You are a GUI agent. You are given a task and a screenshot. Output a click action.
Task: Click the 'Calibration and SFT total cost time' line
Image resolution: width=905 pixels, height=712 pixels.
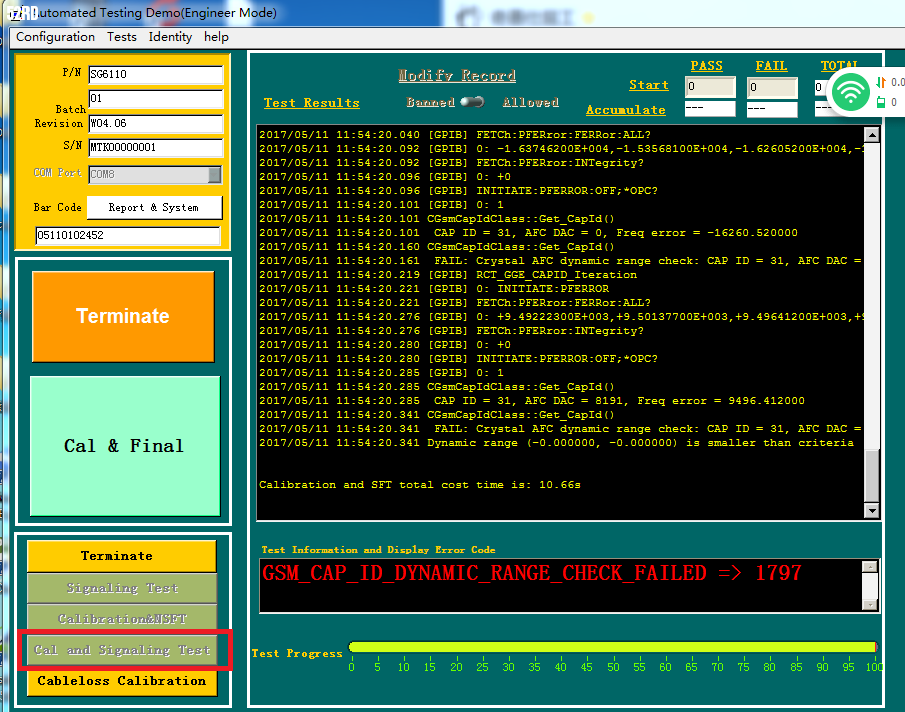(x=420, y=485)
